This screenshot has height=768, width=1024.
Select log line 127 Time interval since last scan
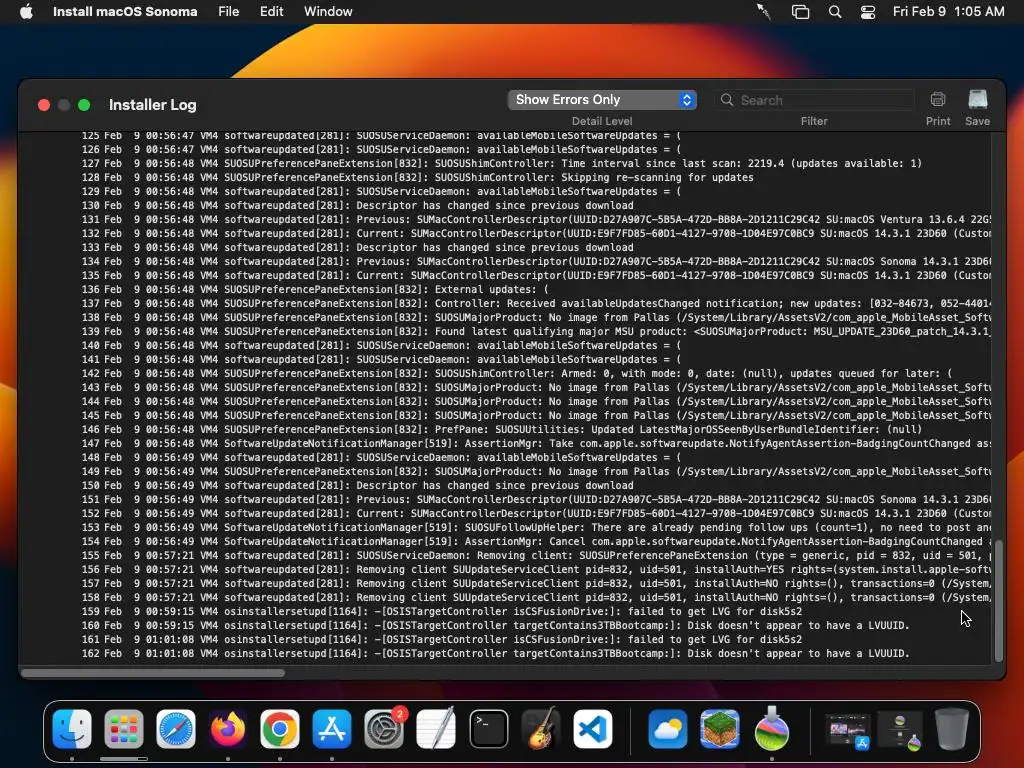pos(502,163)
